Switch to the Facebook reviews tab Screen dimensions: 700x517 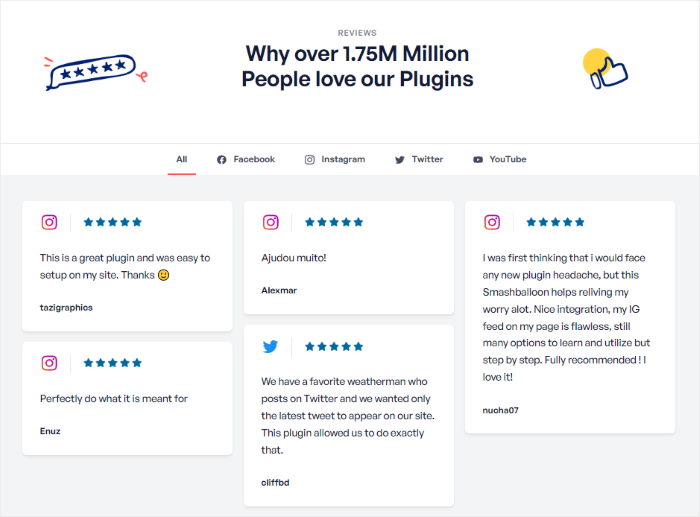click(x=245, y=159)
